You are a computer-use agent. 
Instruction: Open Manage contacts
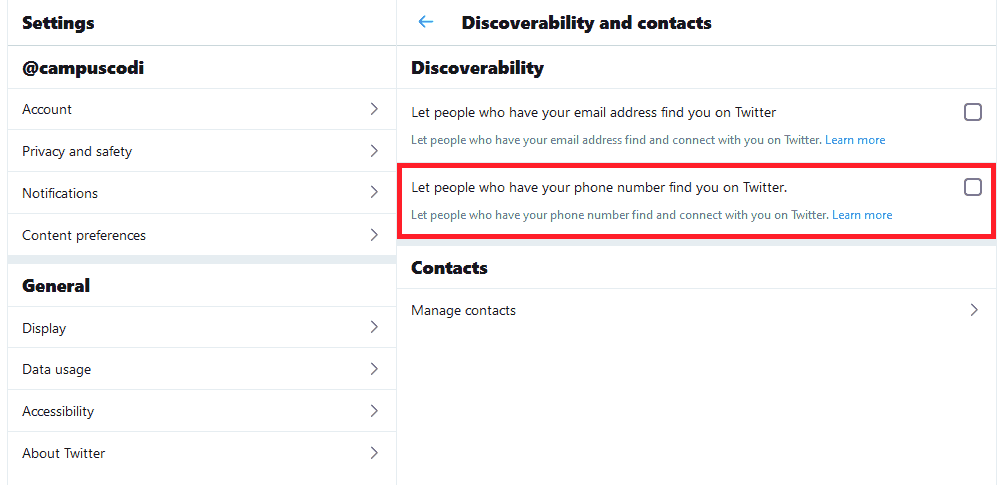[464, 310]
